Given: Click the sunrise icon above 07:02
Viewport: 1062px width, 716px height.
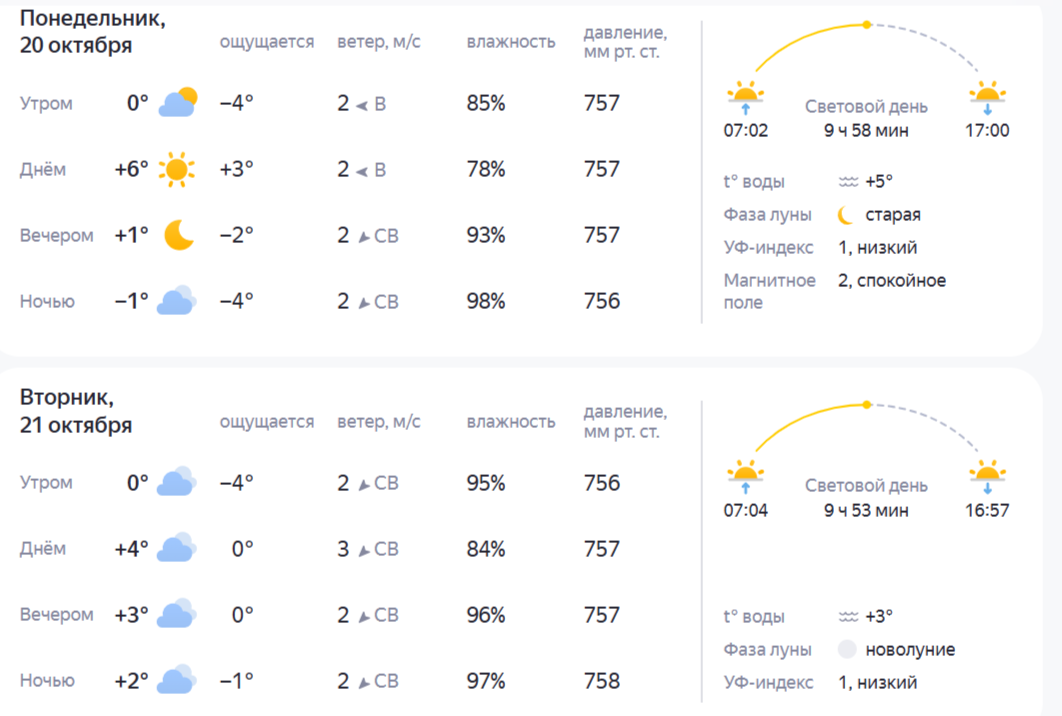Looking at the screenshot, I should click(x=746, y=97).
